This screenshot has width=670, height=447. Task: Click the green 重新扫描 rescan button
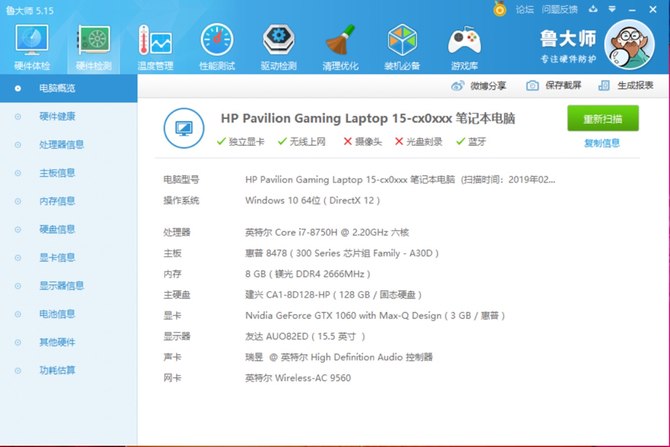click(x=603, y=118)
